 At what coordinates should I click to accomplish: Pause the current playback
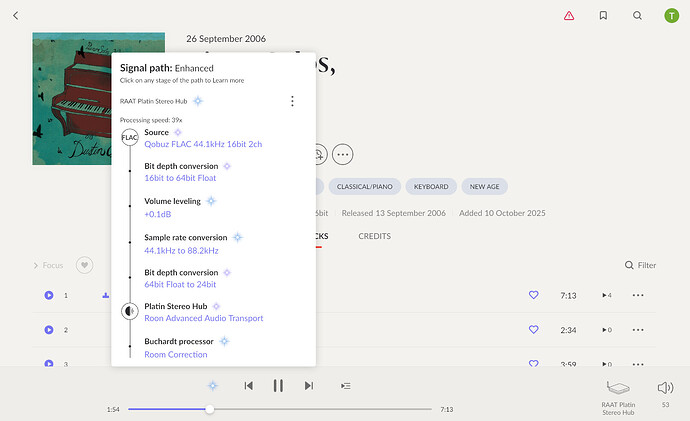click(278, 385)
